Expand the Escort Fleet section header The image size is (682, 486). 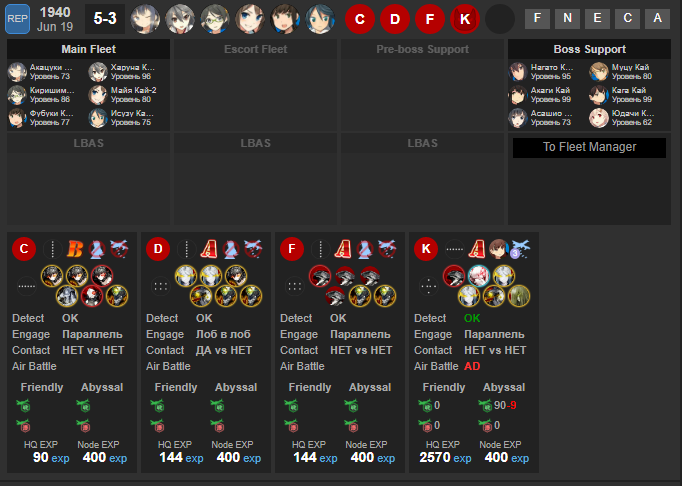pyautogui.click(x=255, y=49)
